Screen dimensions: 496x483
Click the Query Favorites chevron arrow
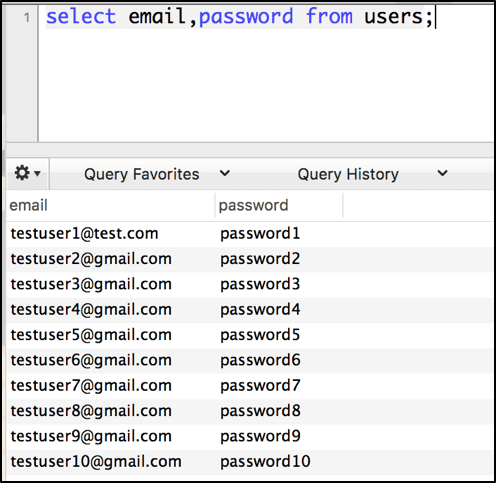pos(225,173)
